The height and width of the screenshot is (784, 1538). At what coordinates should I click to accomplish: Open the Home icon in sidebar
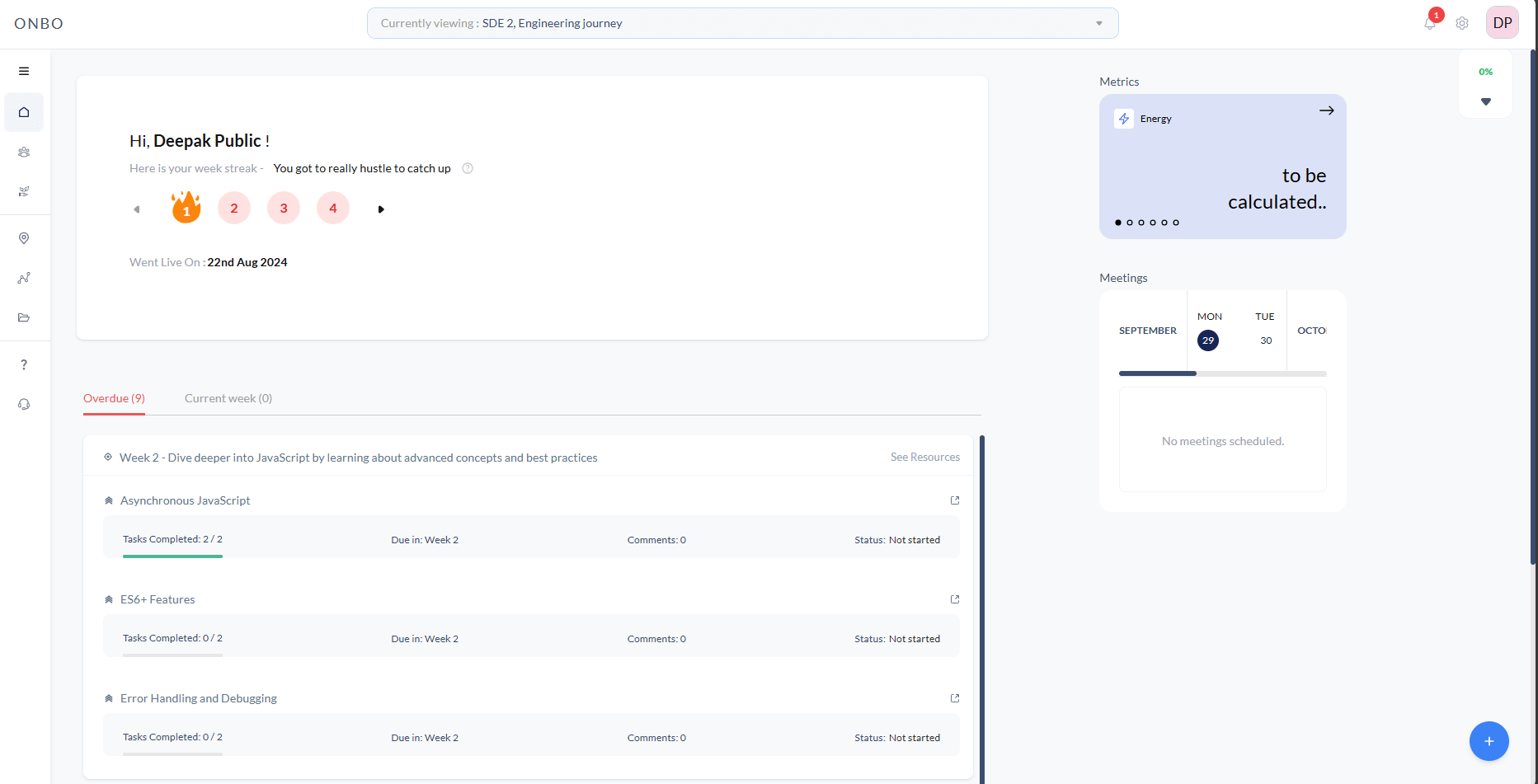pyautogui.click(x=24, y=112)
